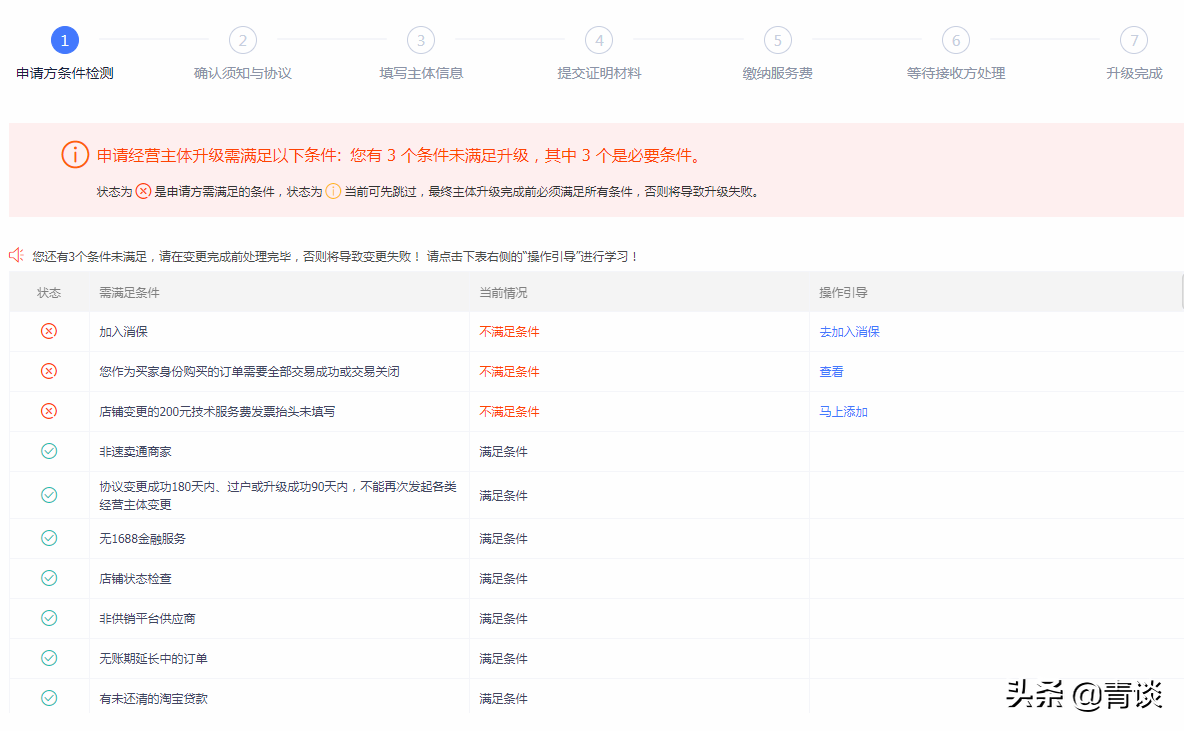This screenshot has height=731, width=1184.
Task: Click 满足条件 in the 非速卖通商家 row
Action: coord(503,452)
